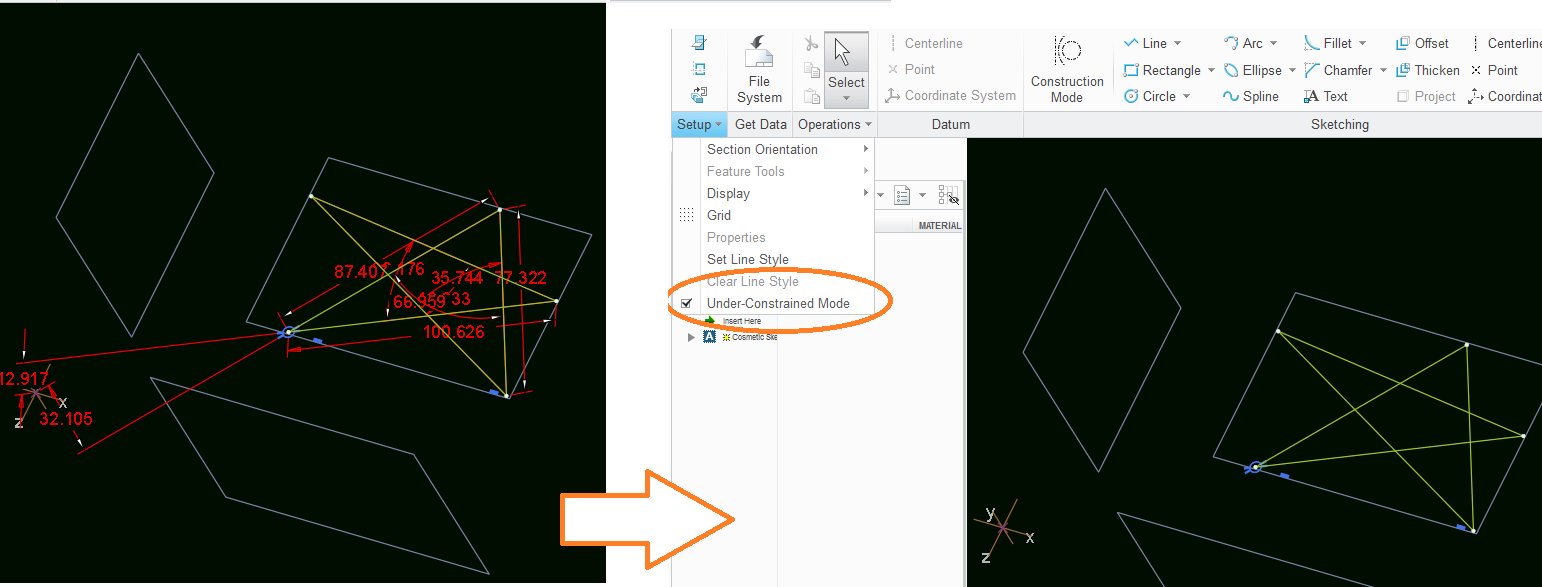The image size is (1542, 587).
Task: Open Section Orientation submenu
Action: point(774,149)
